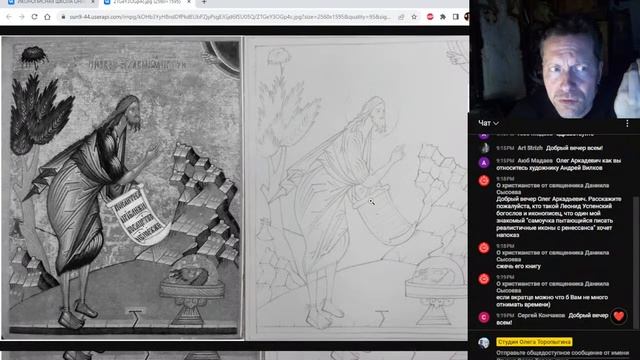Viewport: 640px width, 360px height.
Task: Click the share page icon in address bar
Action: pyautogui.click(x=401, y=17)
